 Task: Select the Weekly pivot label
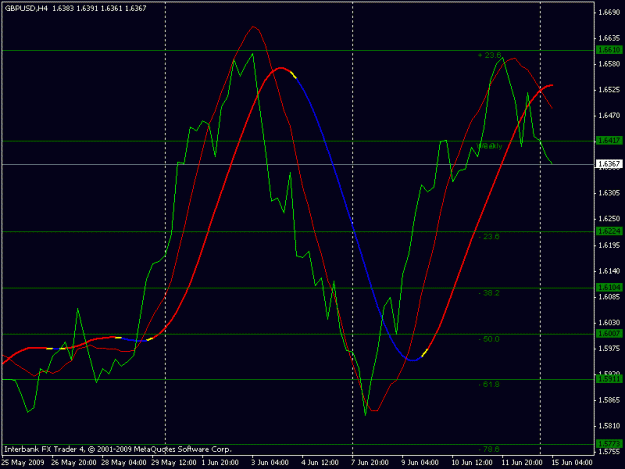(x=489, y=146)
